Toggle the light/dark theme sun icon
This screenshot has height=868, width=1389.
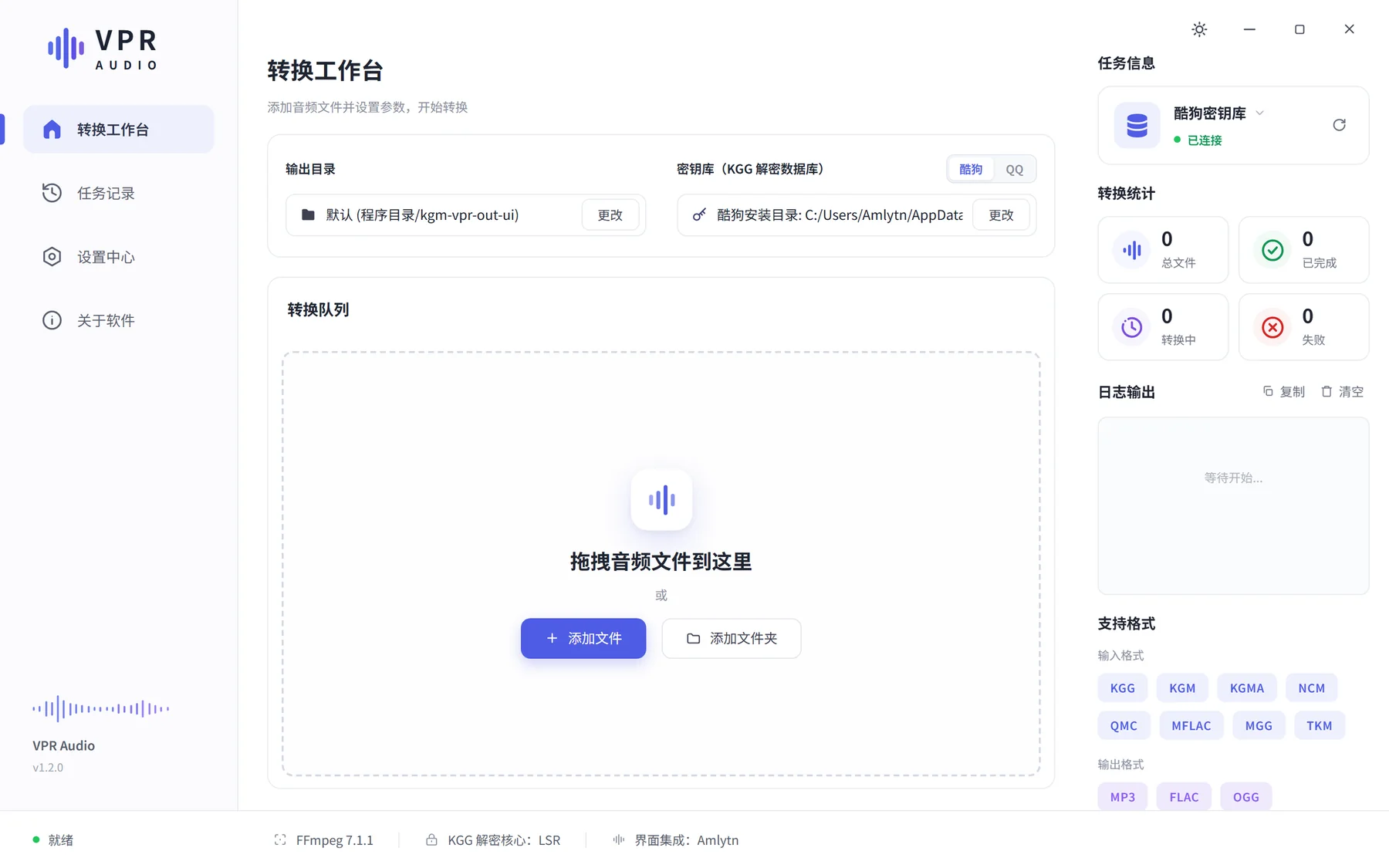tap(1199, 29)
